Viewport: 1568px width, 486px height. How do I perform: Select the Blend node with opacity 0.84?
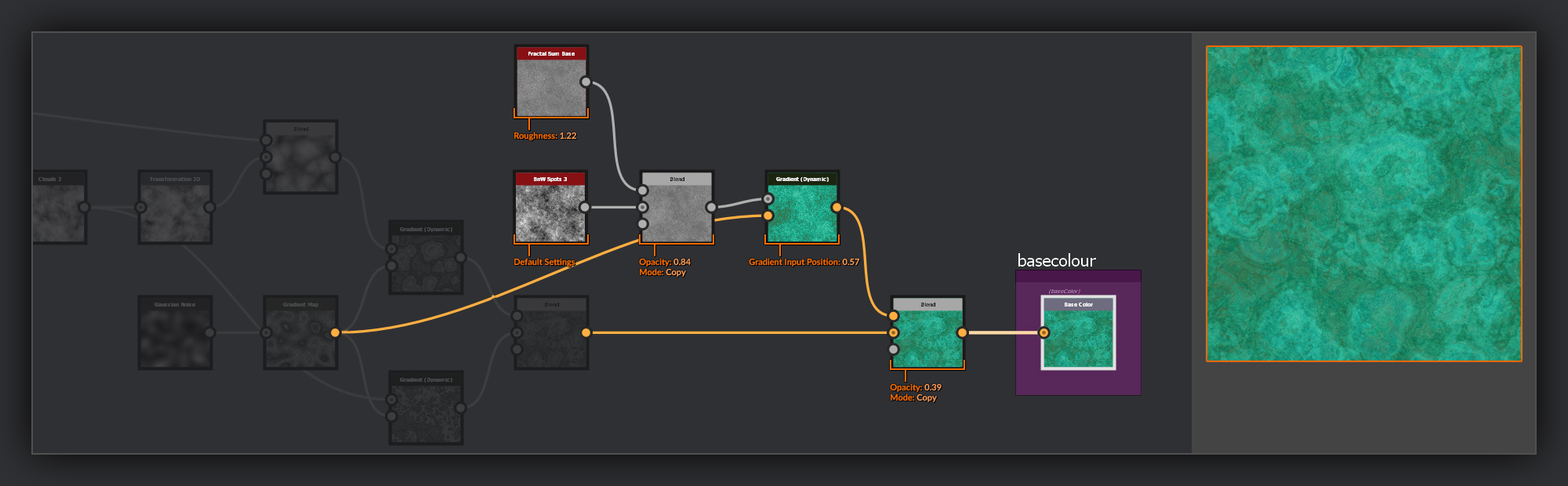click(677, 207)
